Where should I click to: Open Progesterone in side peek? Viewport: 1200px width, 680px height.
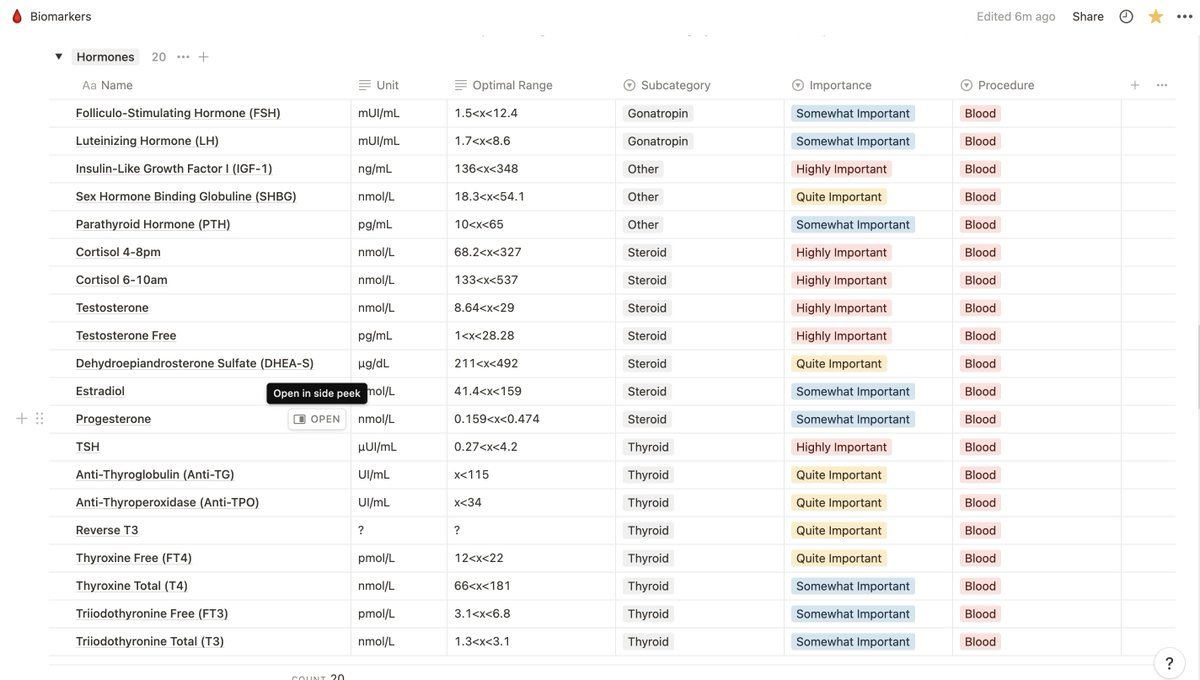click(x=317, y=419)
